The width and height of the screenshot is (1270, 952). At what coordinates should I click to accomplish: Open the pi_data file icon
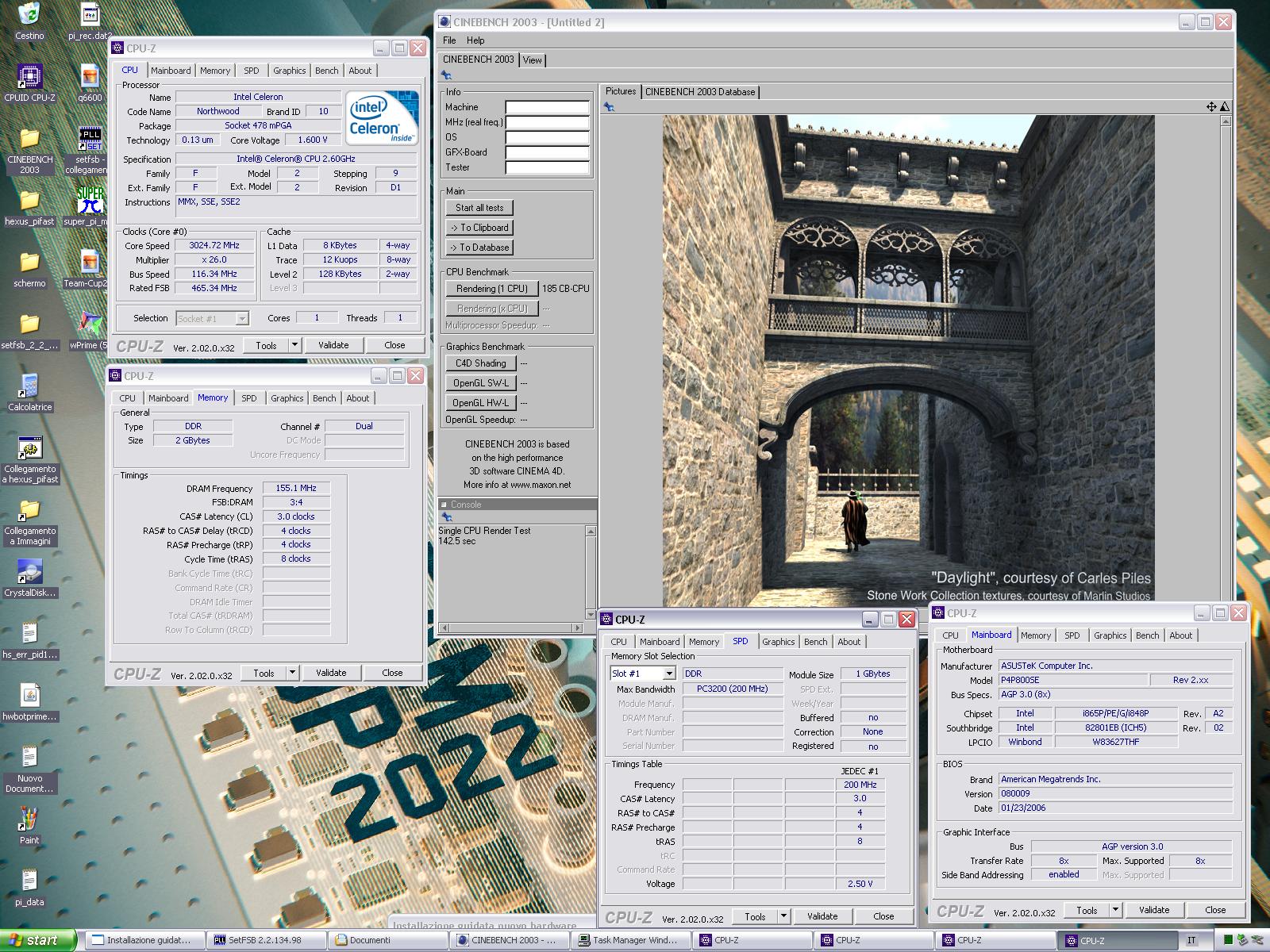click(29, 881)
